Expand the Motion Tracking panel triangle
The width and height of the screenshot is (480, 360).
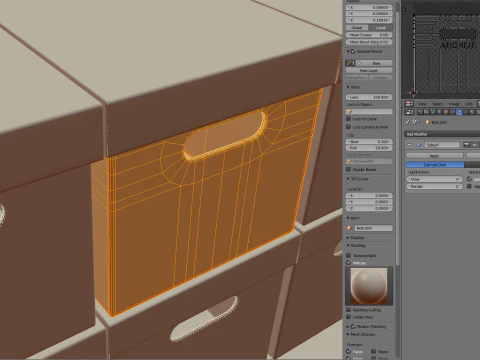pyautogui.click(x=348, y=326)
